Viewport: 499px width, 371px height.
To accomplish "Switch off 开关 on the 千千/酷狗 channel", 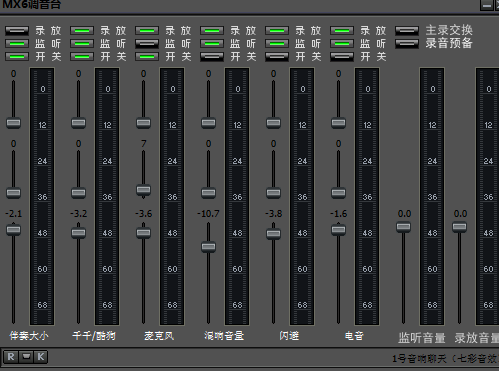I will 82,56.
